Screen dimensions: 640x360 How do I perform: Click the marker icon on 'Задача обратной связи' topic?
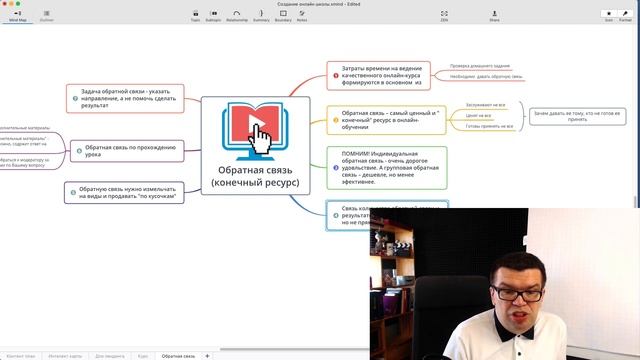(x=75, y=98)
